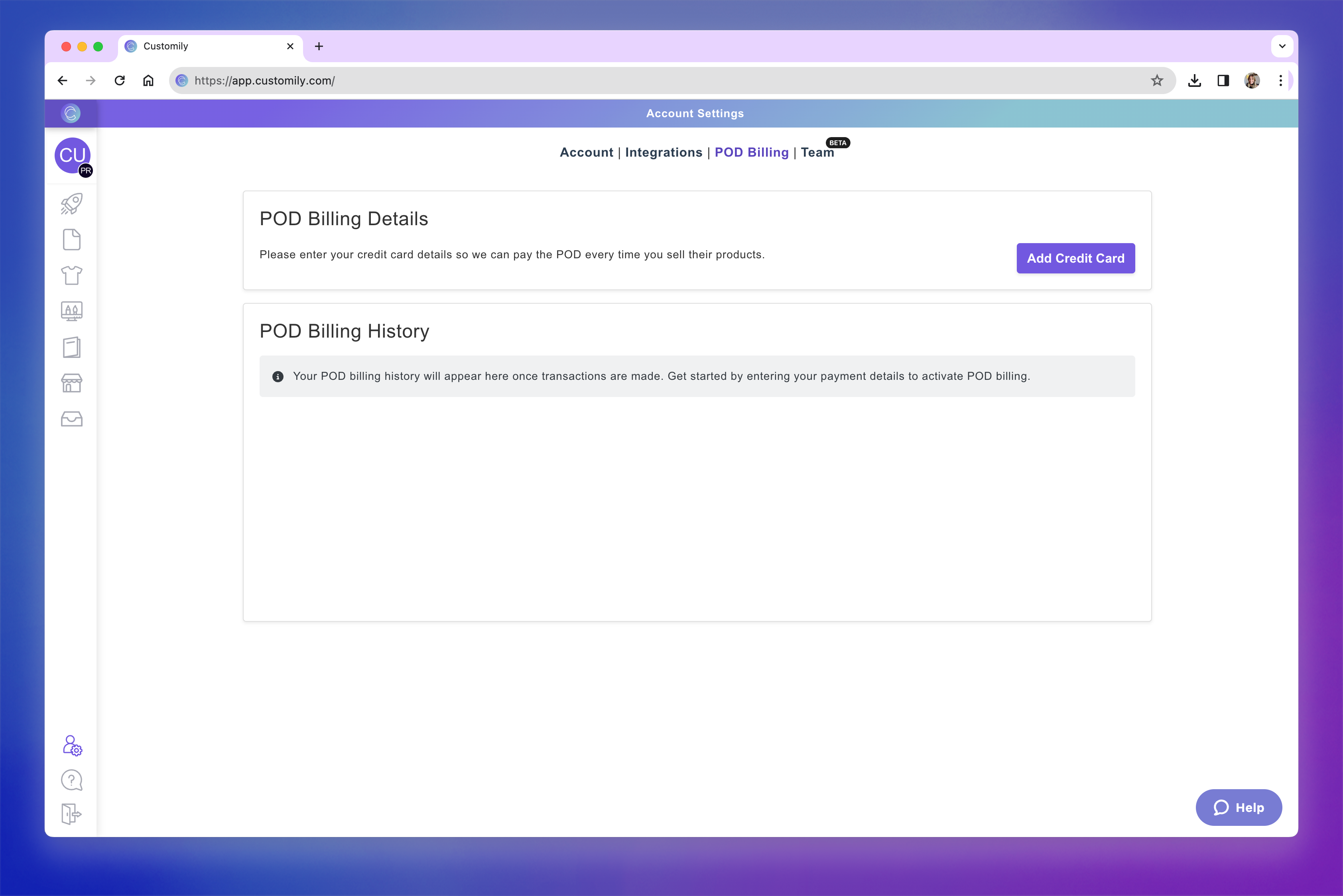The image size is (1343, 896).
Task: Open the templates document icon in sidebar
Action: click(x=71, y=240)
